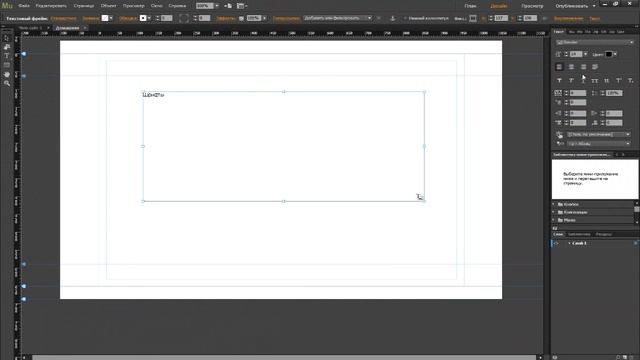The image size is (640, 360).
Task: Open the Страница menu
Action: click(84, 6)
